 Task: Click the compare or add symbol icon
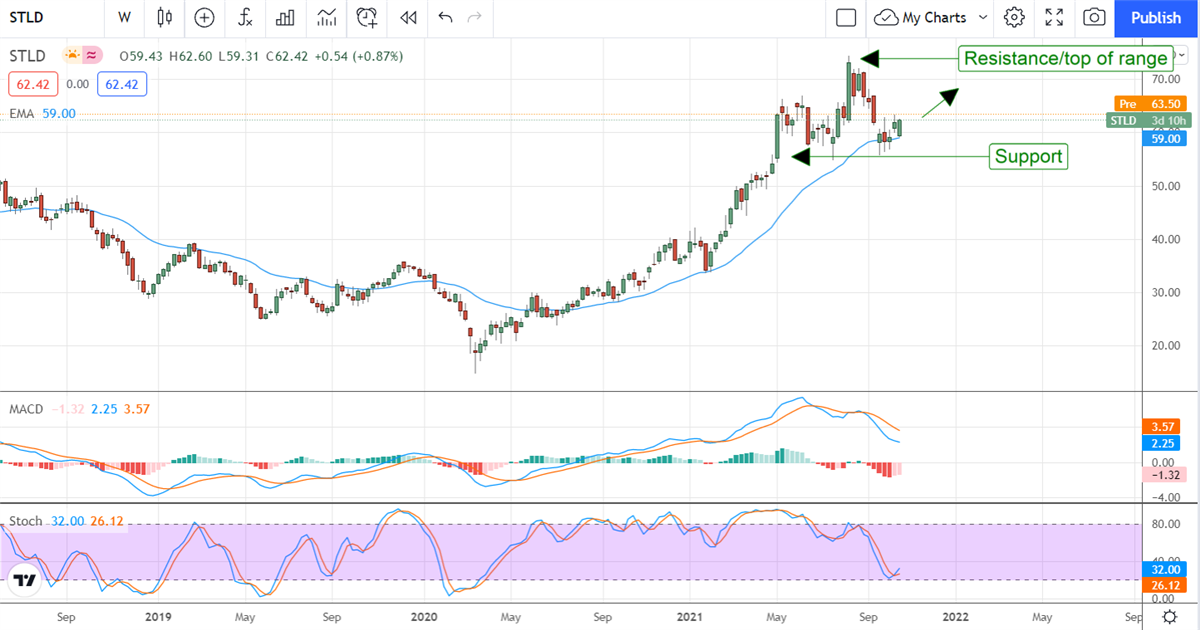click(x=204, y=17)
